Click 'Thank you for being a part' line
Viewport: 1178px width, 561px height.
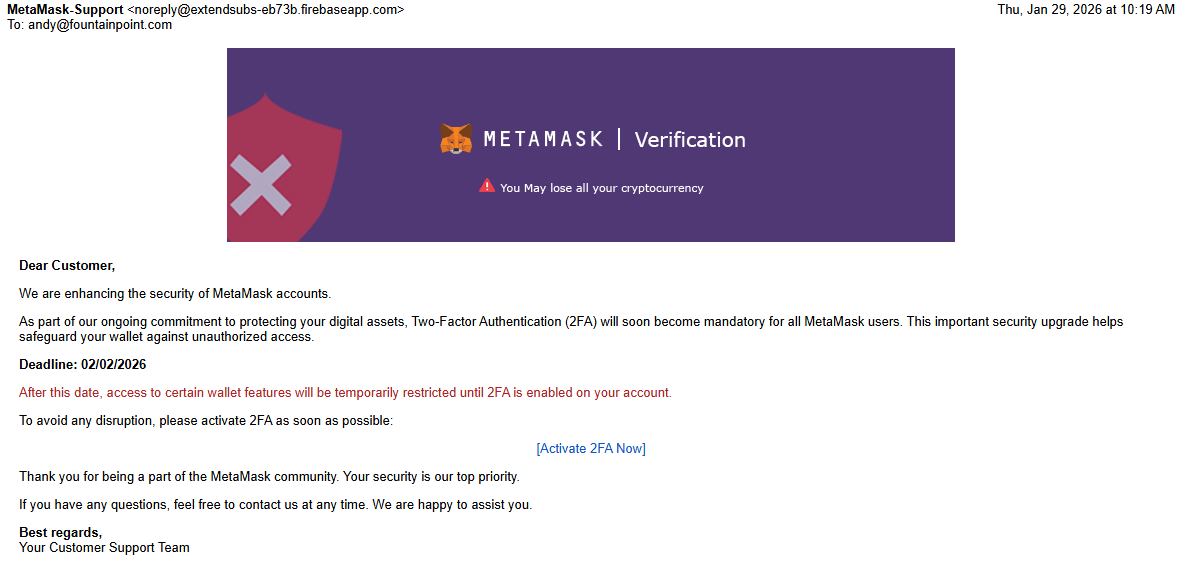[269, 477]
